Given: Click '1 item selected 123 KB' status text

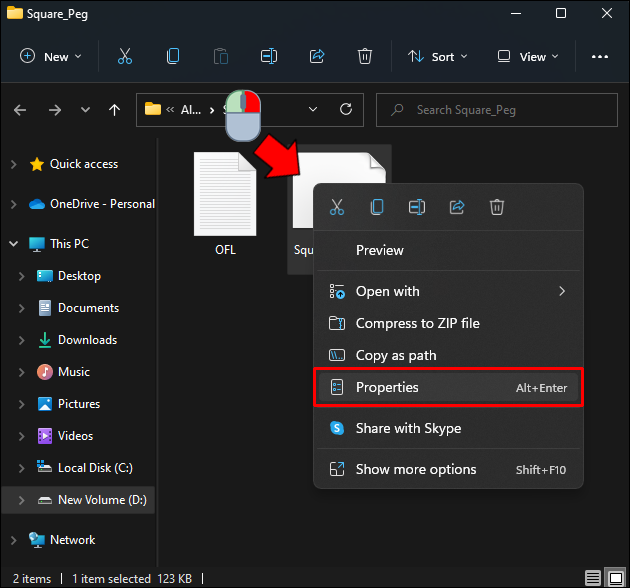Looking at the screenshot, I should [132, 579].
